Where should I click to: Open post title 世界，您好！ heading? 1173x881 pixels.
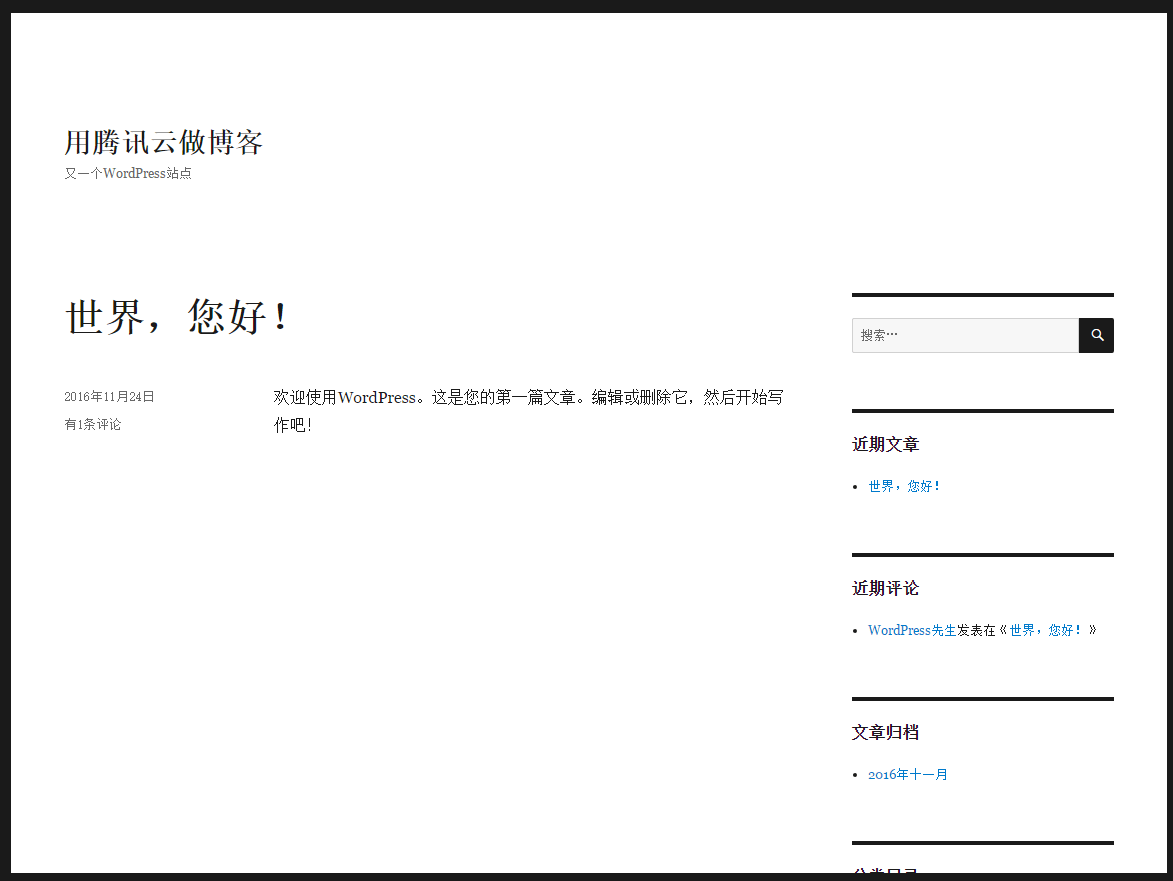point(177,316)
